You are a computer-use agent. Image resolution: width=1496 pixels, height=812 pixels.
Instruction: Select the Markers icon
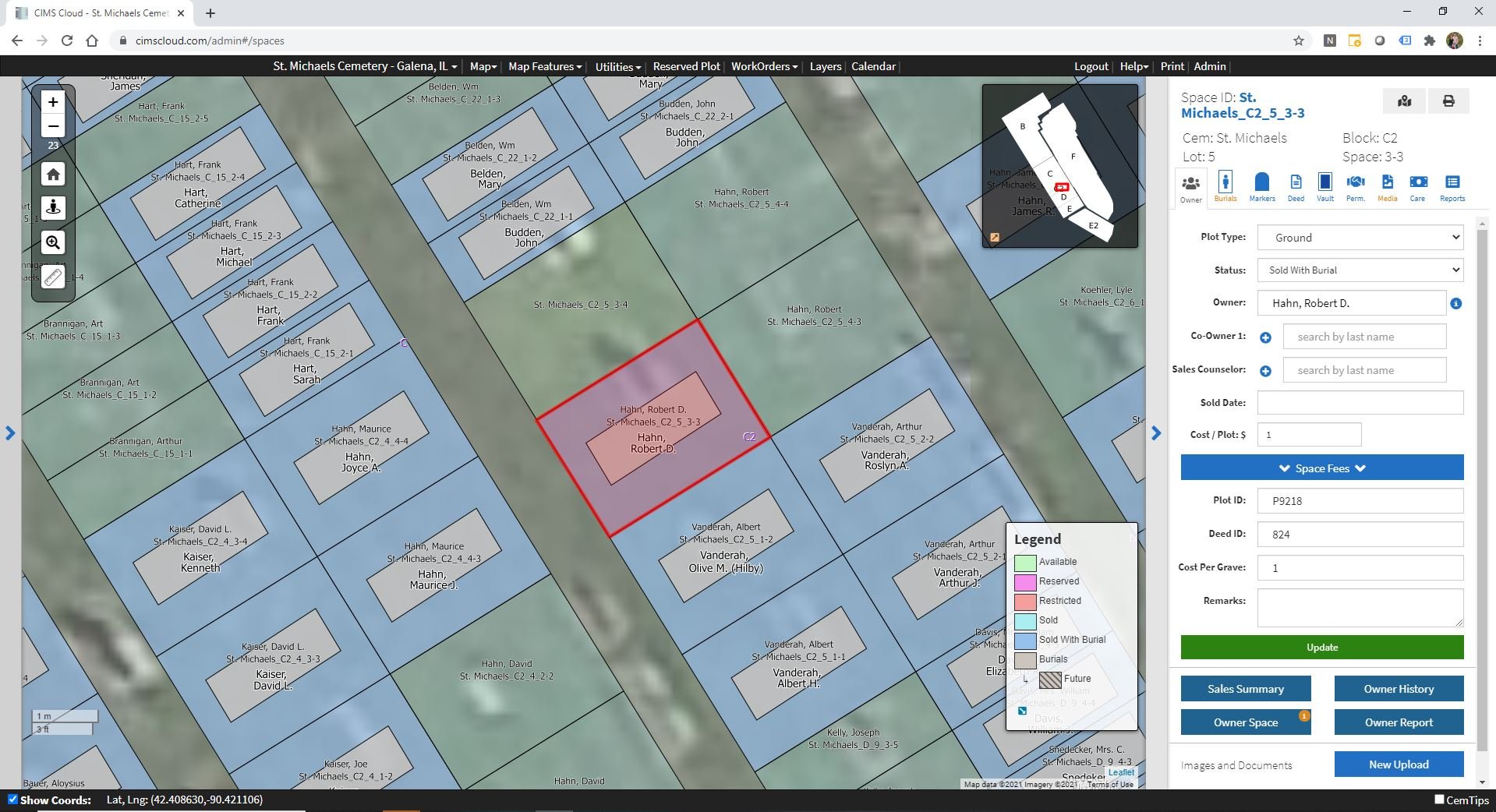pyautogui.click(x=1261, y=185)
